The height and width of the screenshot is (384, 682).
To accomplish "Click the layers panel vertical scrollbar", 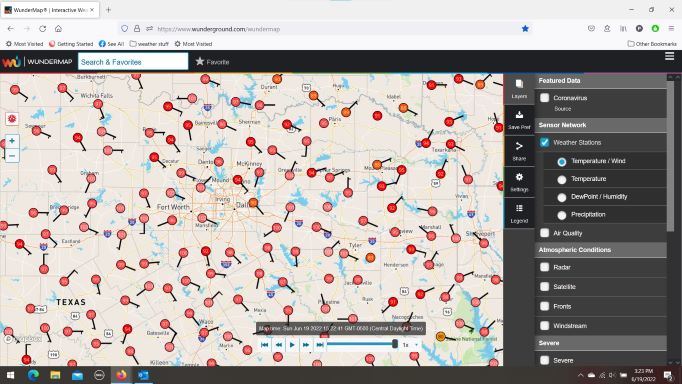I will pyautogui.click(x=670, y=157).
